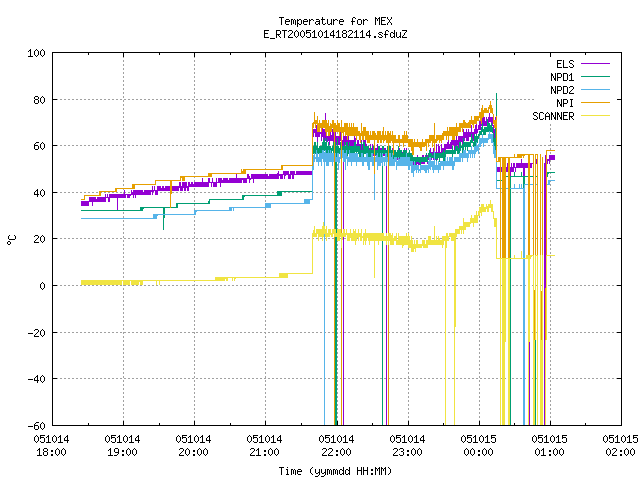Click the NPI legend label
Screen dimensions: 640x480
pos(565,103)
